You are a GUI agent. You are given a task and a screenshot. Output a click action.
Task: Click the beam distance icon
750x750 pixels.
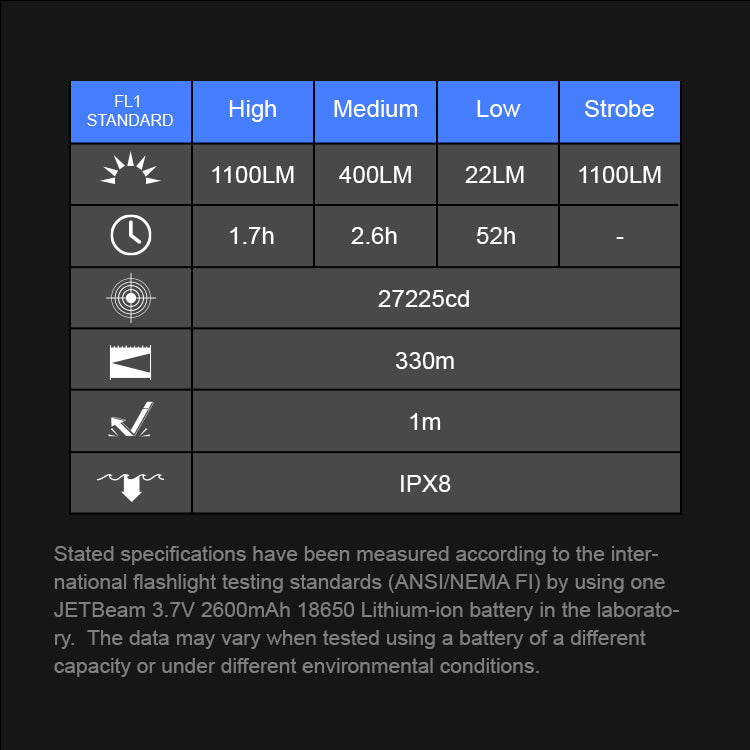[x=131, y=360]
